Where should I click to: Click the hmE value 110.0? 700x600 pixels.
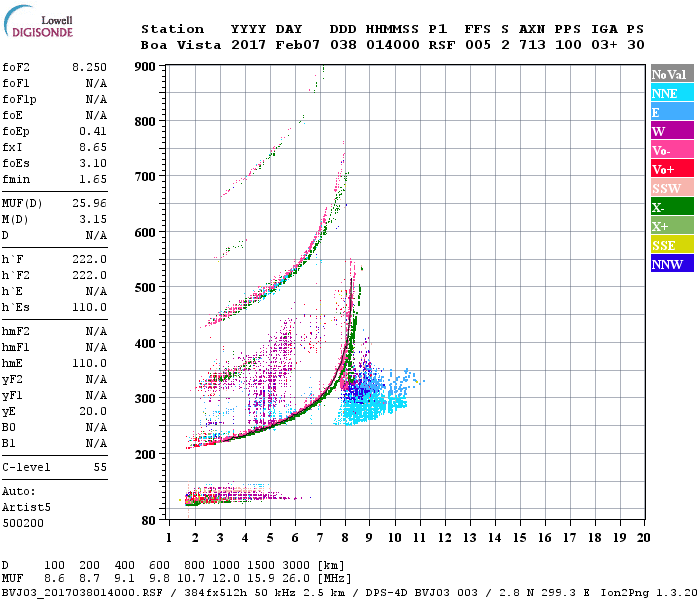click(89, 363)
